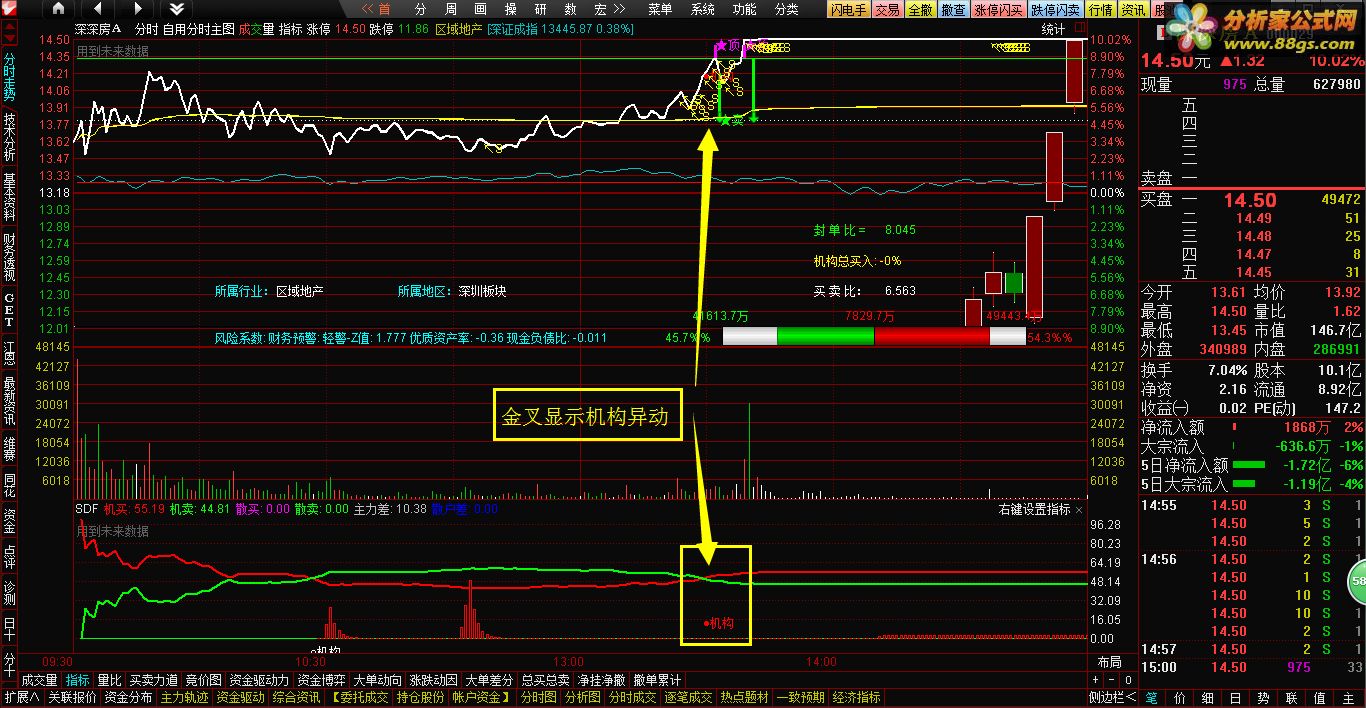
Task: Click the 周 toolbar item
Action: pos(451,9)
